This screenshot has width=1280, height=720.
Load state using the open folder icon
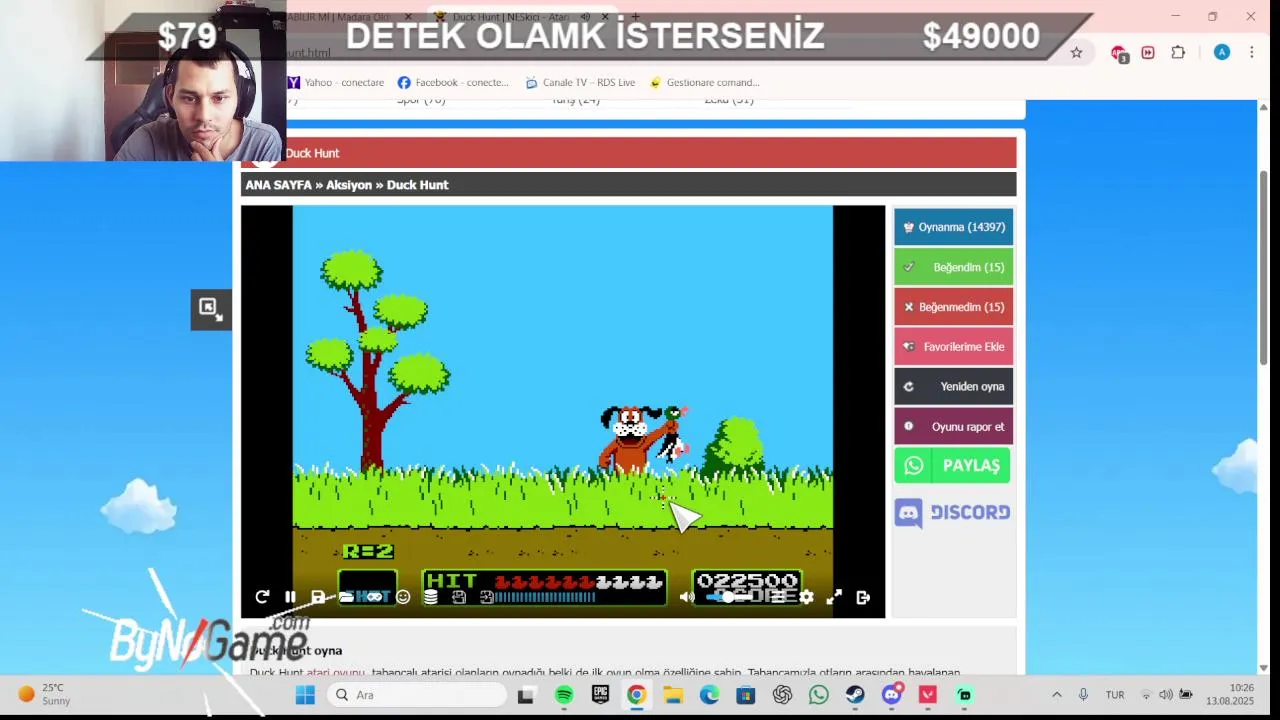pyautogui.click(x=346, y=597)
